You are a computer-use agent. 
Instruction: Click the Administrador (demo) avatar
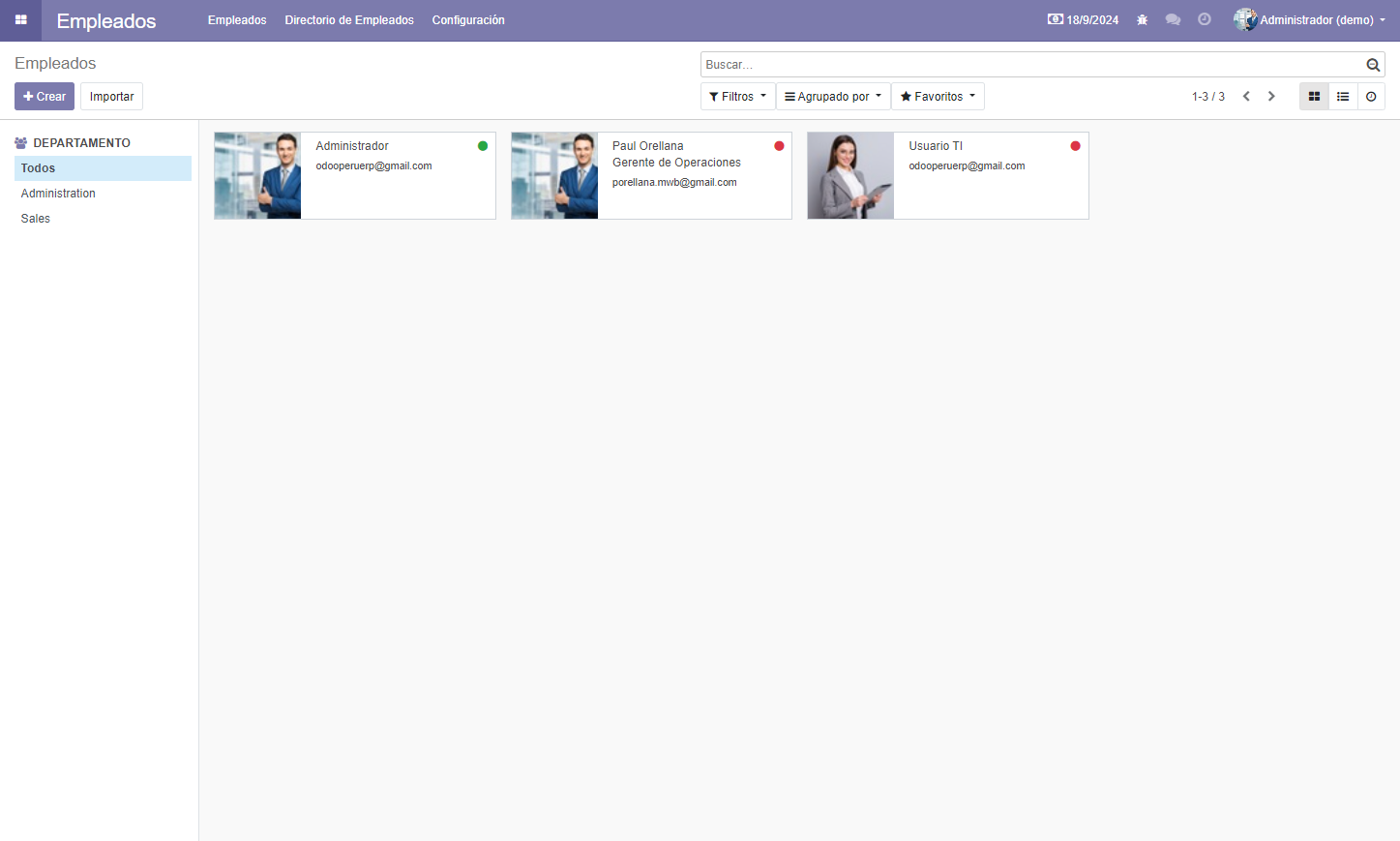(x=1245, y=19)
